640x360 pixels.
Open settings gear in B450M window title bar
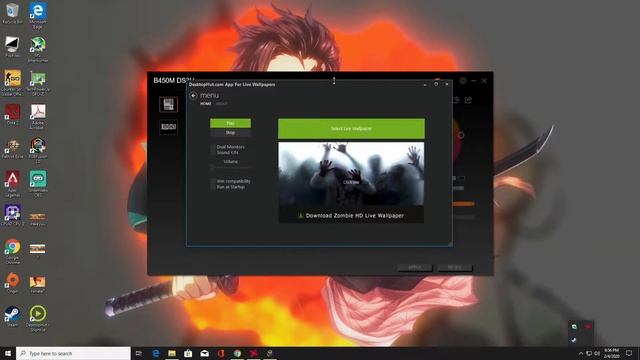coord(463,81)
